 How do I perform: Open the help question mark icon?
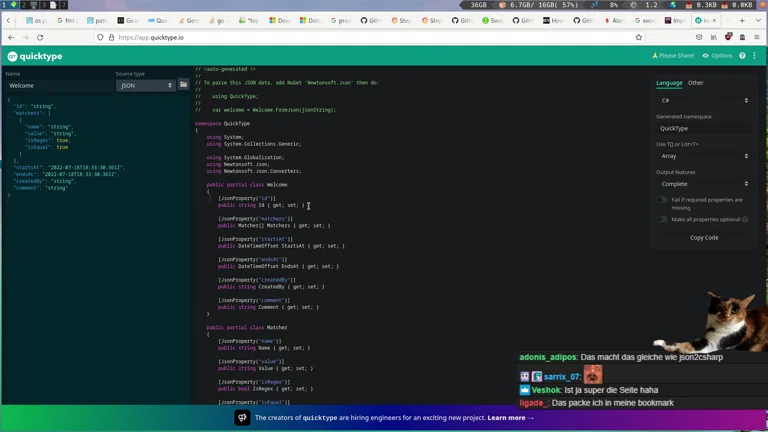tap(742, 56)
